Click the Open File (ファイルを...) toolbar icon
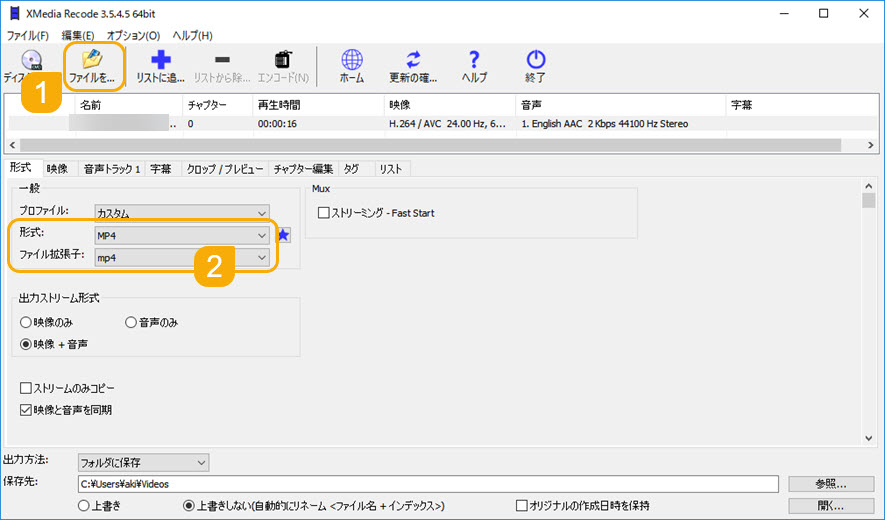 [x=92, y=66]
